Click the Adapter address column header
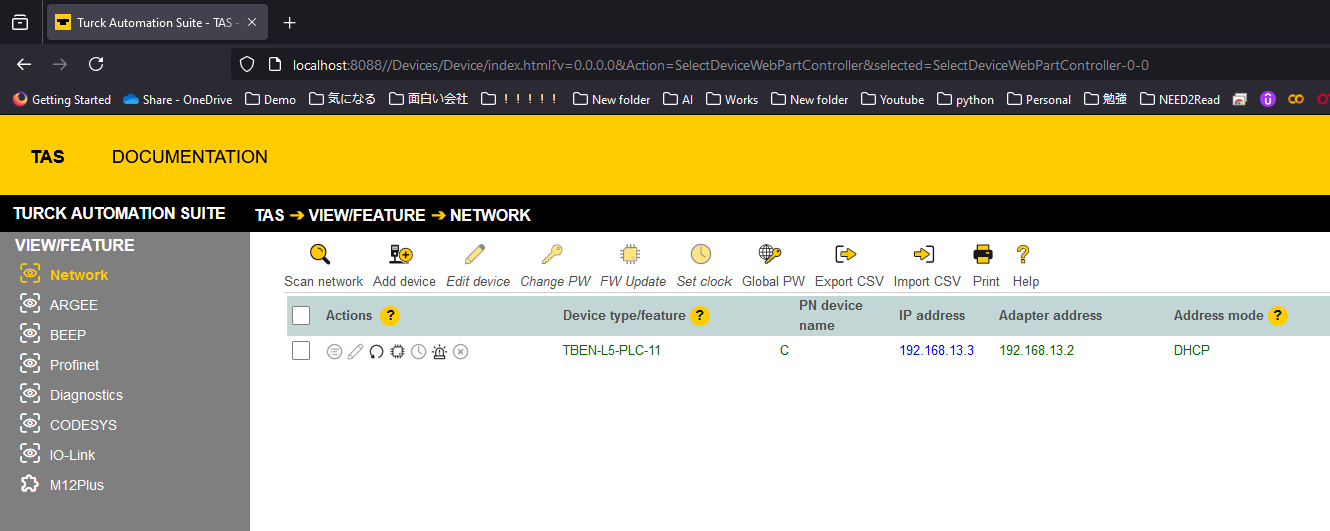This screenshot has height=531, width=1330. (x=1050, y=316)
